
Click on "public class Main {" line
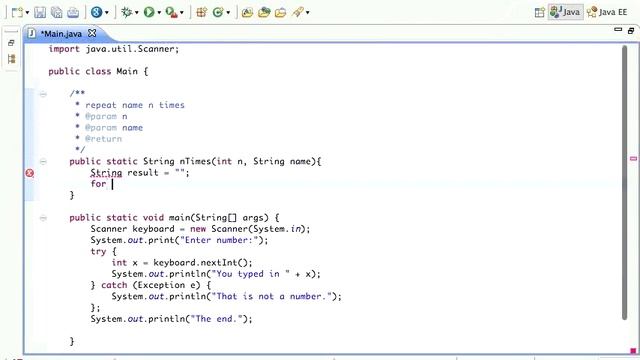[x=98, y=71]
